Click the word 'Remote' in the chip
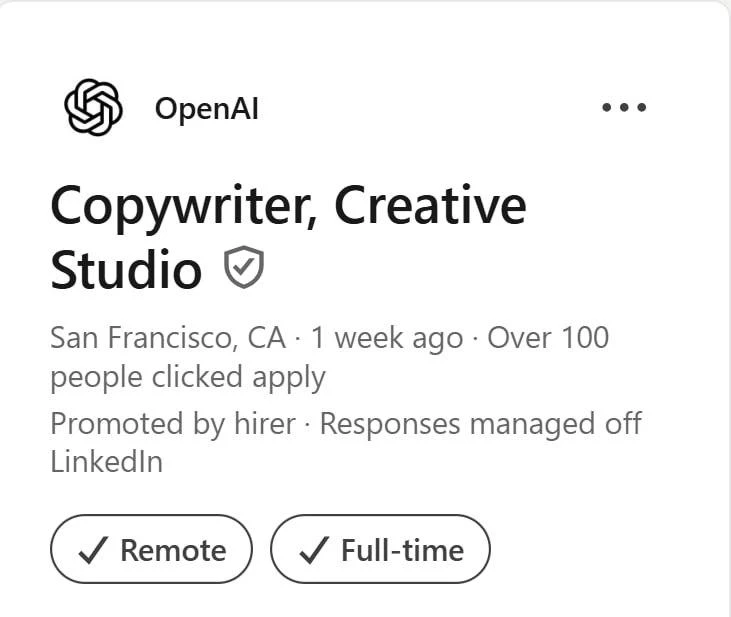The height and width of the screenshot is (617, 731). (x=173, y=550)
